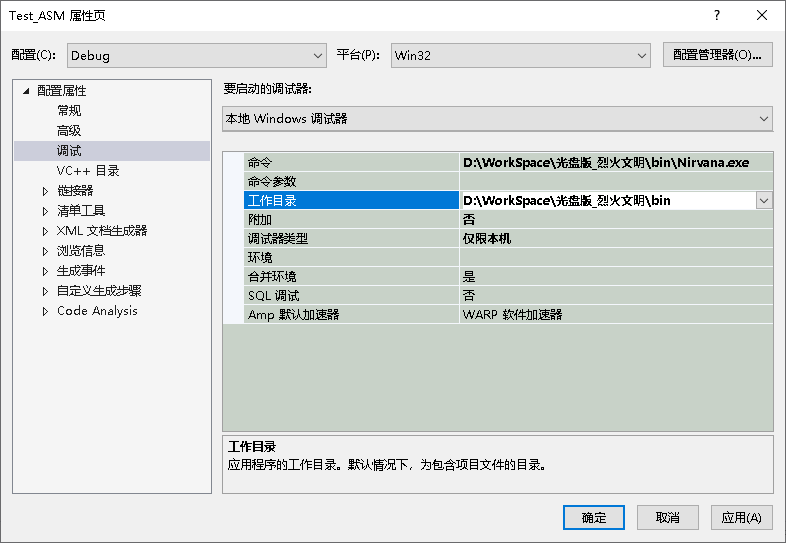
Task: Close the Test_ASM 属性页 dialog
Action: (762, 16)
